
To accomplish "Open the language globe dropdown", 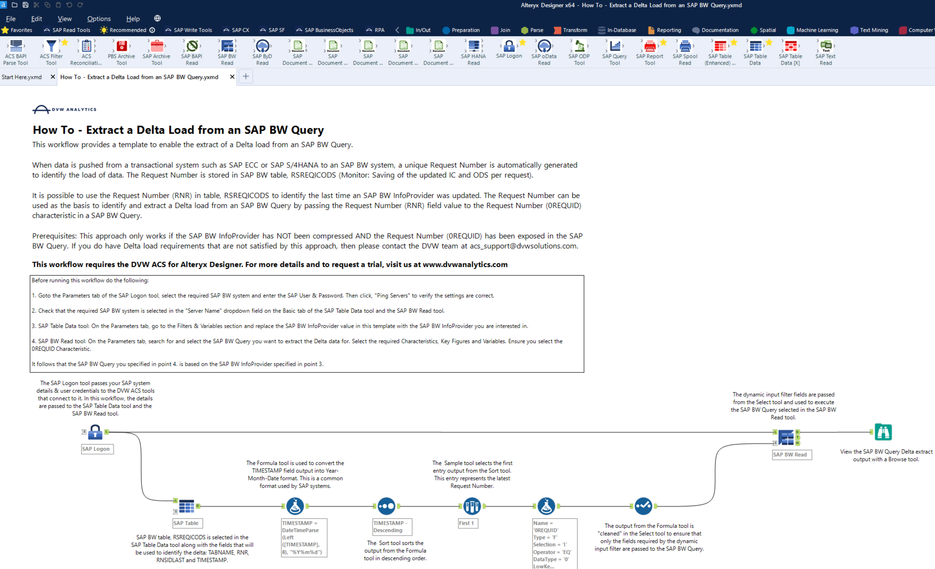I will click(x=157, y=18).
